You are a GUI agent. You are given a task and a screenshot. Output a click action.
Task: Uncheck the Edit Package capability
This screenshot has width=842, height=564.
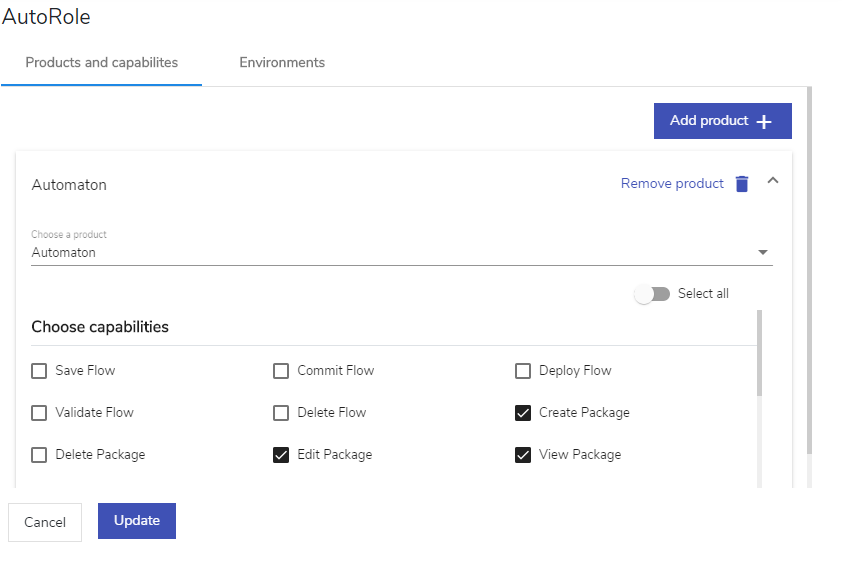click(281, 455)
